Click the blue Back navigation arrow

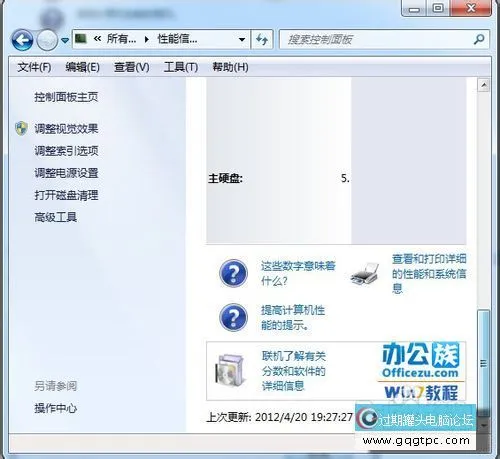click(22, 40)
